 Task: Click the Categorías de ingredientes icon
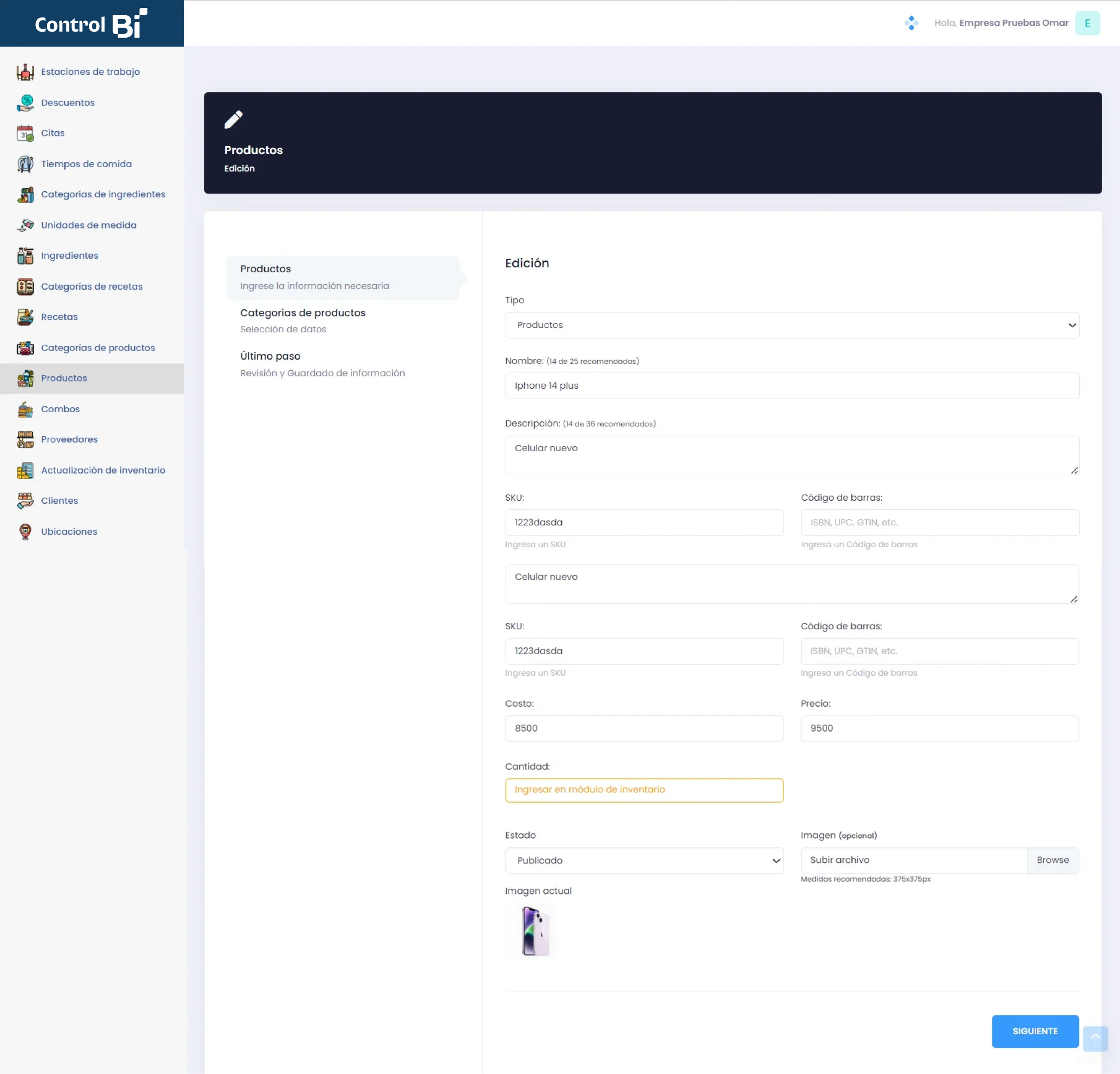(25, 194)
